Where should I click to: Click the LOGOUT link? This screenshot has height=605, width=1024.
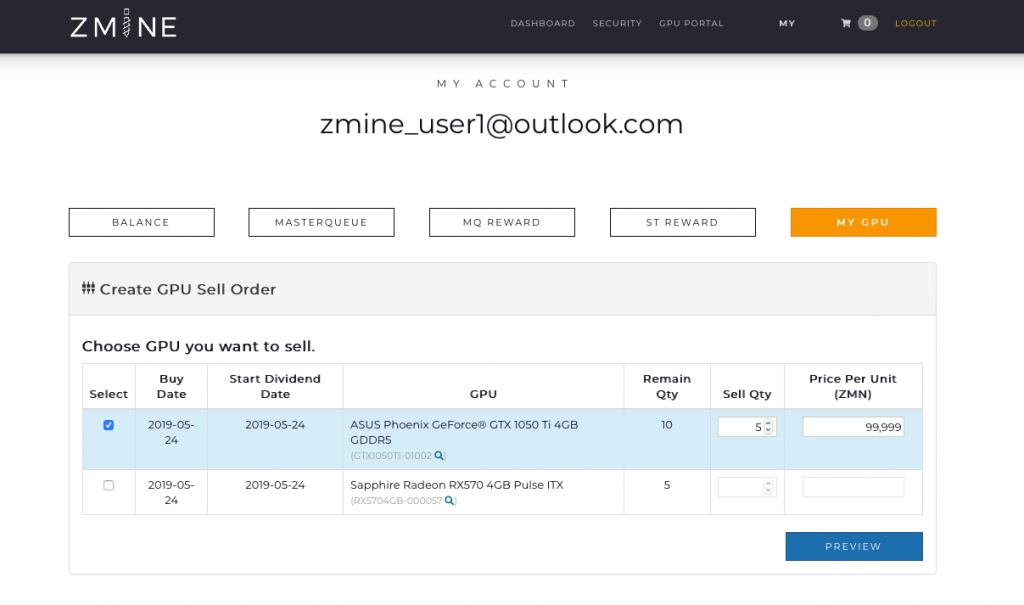coord(915,23)
